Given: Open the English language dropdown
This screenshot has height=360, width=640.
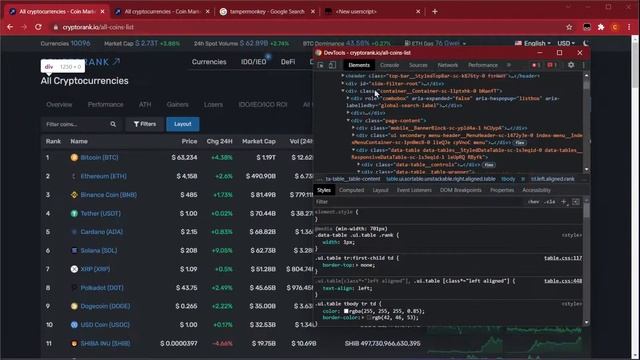Looking at the screenshot, I should coord(533,43).
